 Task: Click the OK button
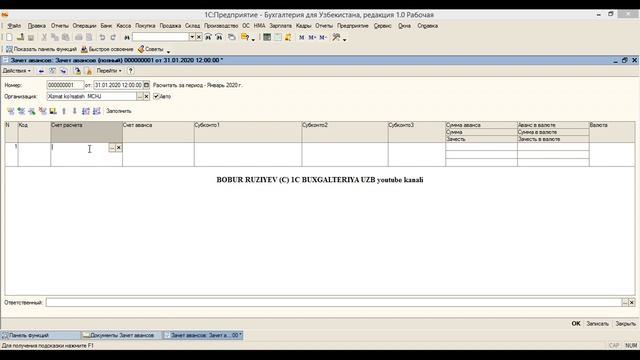[576, 323]
